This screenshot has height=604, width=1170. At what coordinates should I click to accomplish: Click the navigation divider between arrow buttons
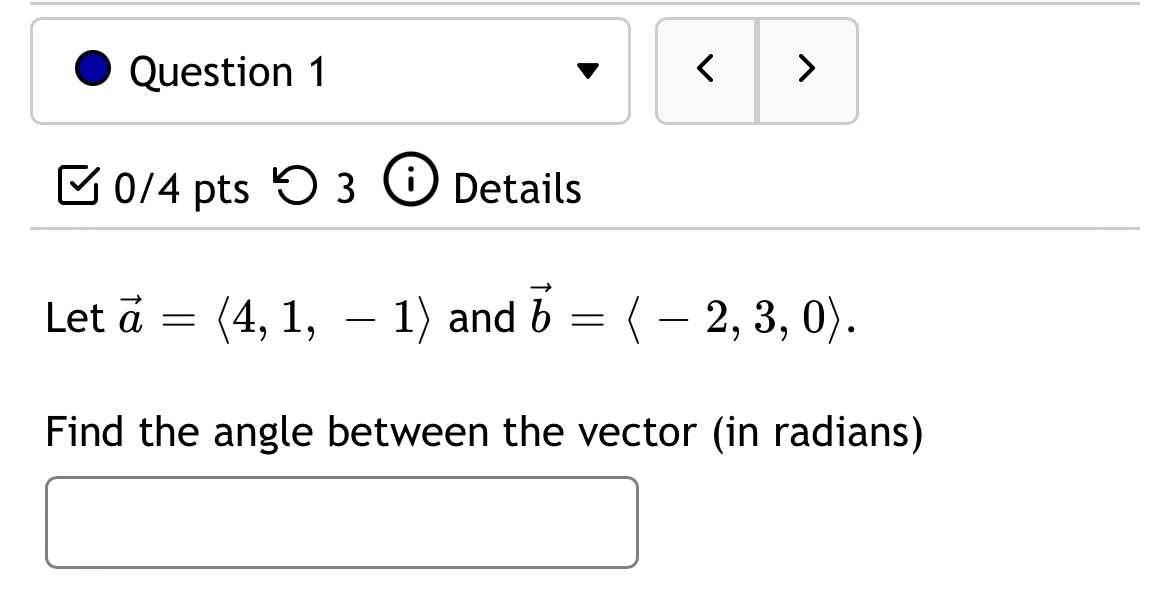[x=757, y=70]
